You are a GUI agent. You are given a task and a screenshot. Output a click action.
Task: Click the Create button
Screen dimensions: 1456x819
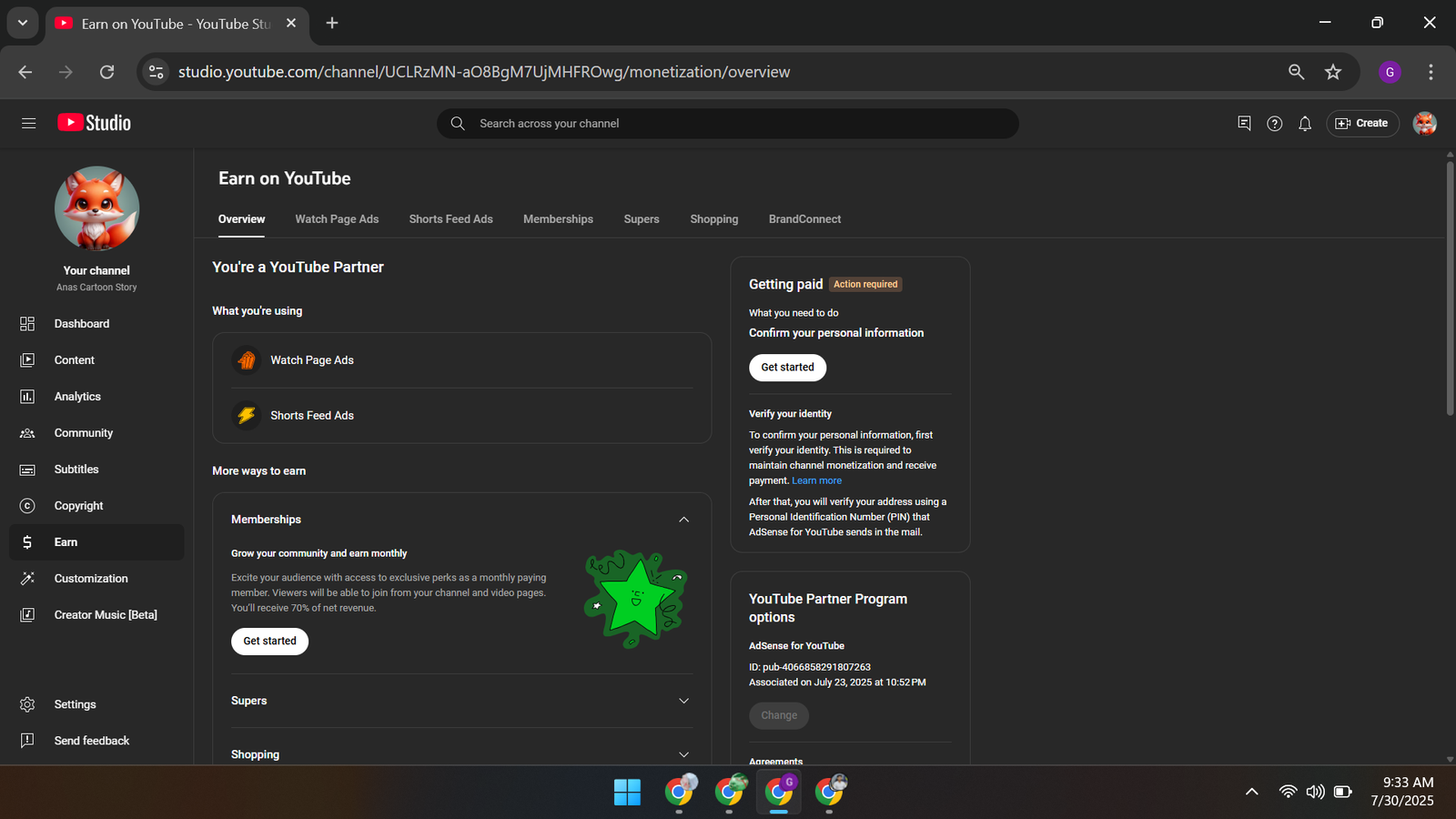(1362, 123)
